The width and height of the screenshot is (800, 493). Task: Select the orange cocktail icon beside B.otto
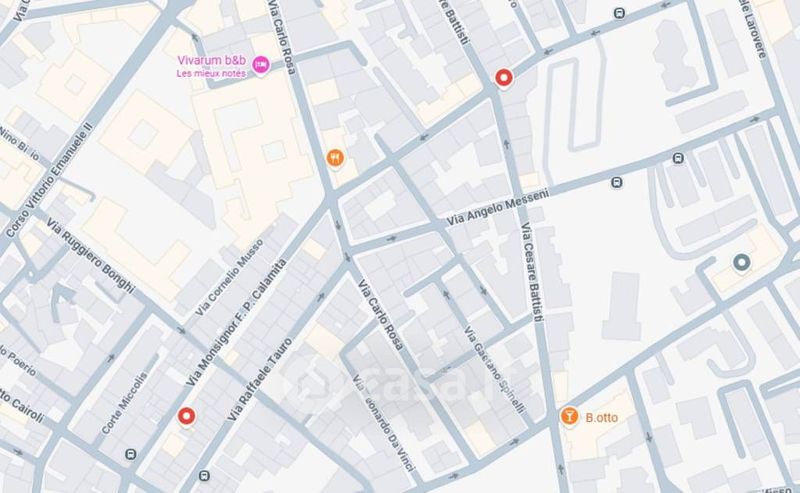(569, 416)
